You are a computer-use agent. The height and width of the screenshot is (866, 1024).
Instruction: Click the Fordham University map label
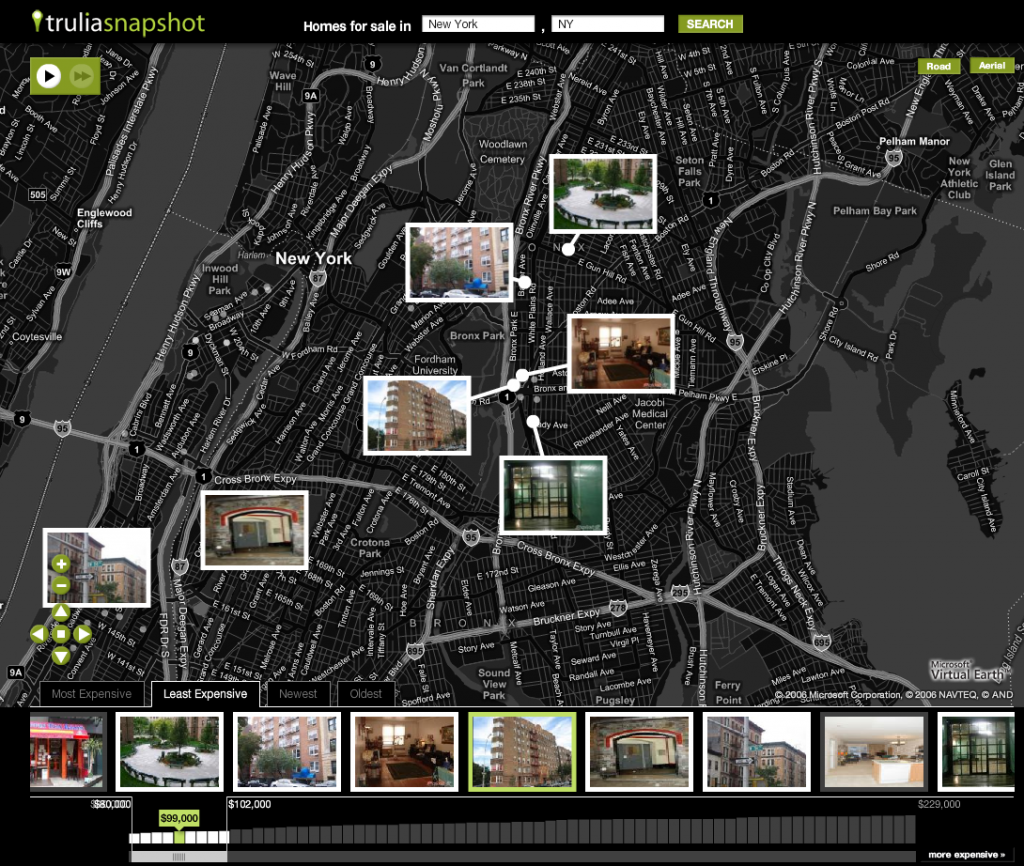[435, 364]
